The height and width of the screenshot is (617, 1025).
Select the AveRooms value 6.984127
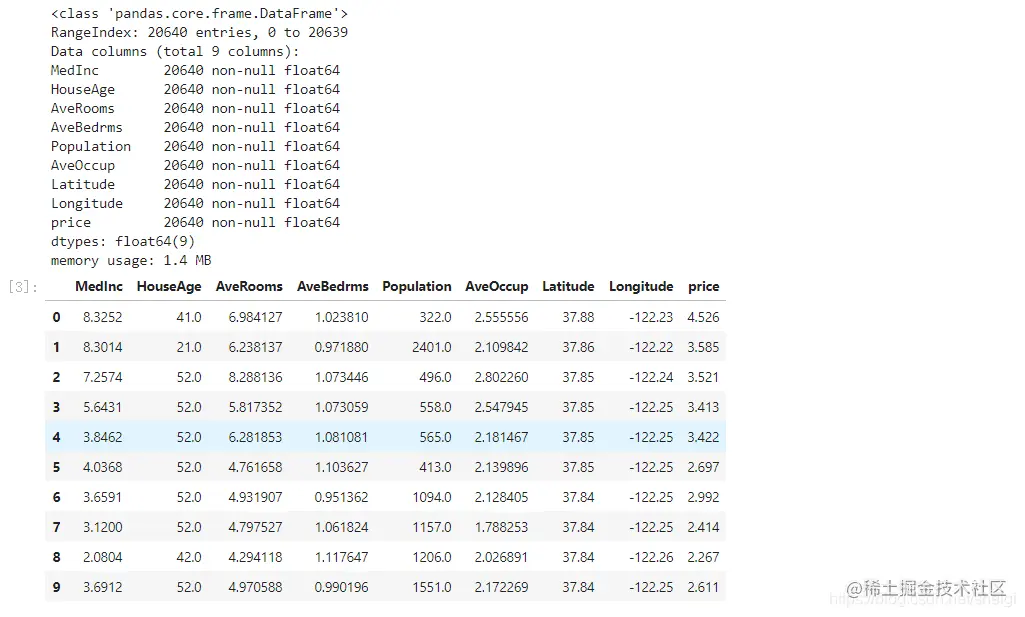coord(256,317)
